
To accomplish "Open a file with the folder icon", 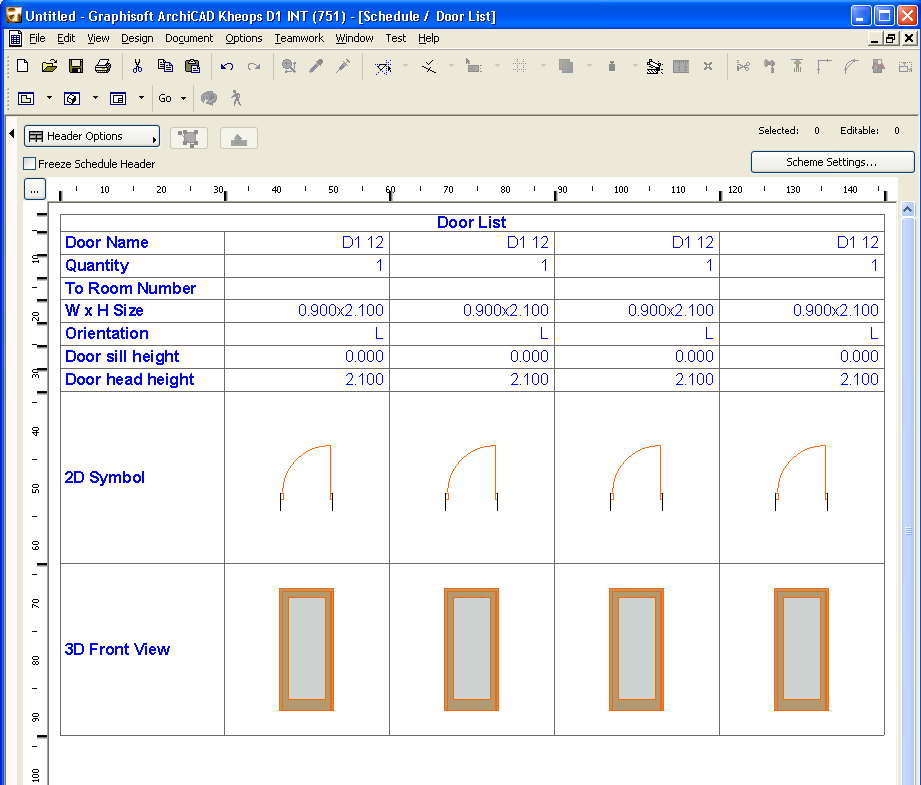I will [x=49, y=66].
